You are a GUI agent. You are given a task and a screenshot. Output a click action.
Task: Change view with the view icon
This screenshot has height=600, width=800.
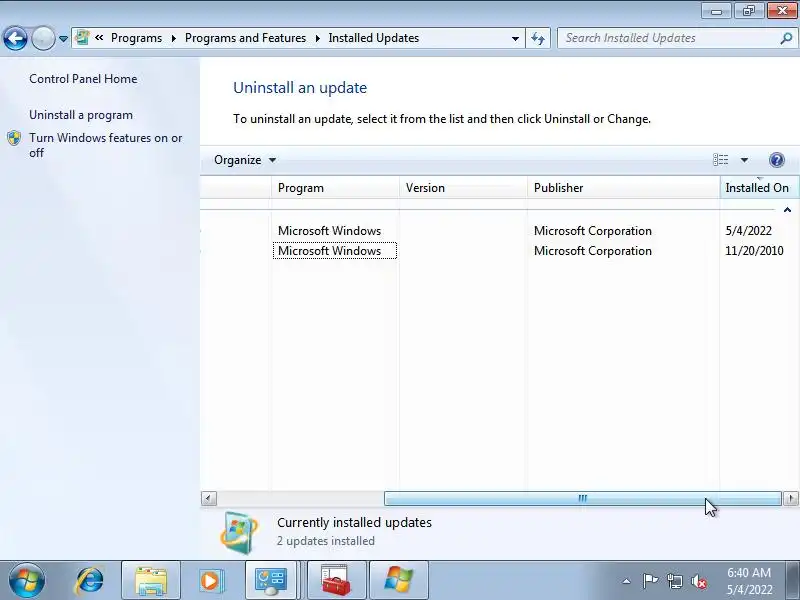(720, 160)
